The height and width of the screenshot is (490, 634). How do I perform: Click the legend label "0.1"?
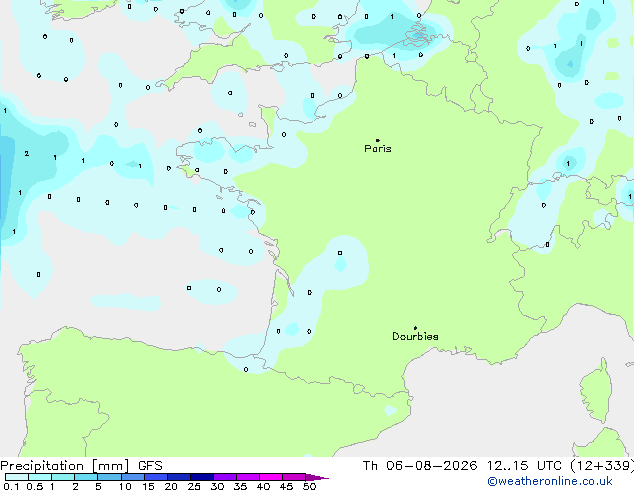point(10,486)
